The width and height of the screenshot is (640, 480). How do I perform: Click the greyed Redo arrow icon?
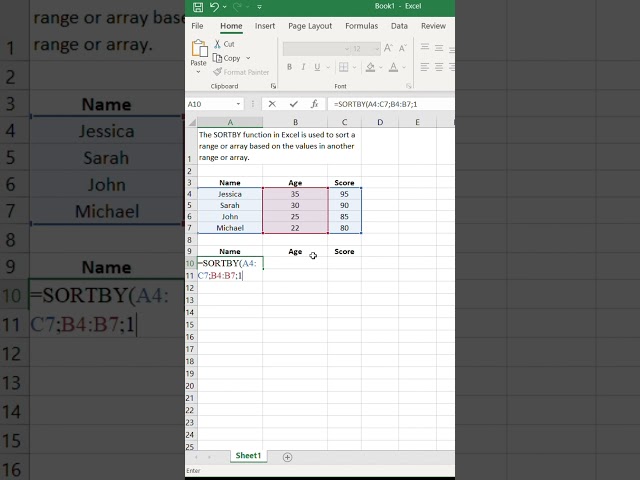237,7
